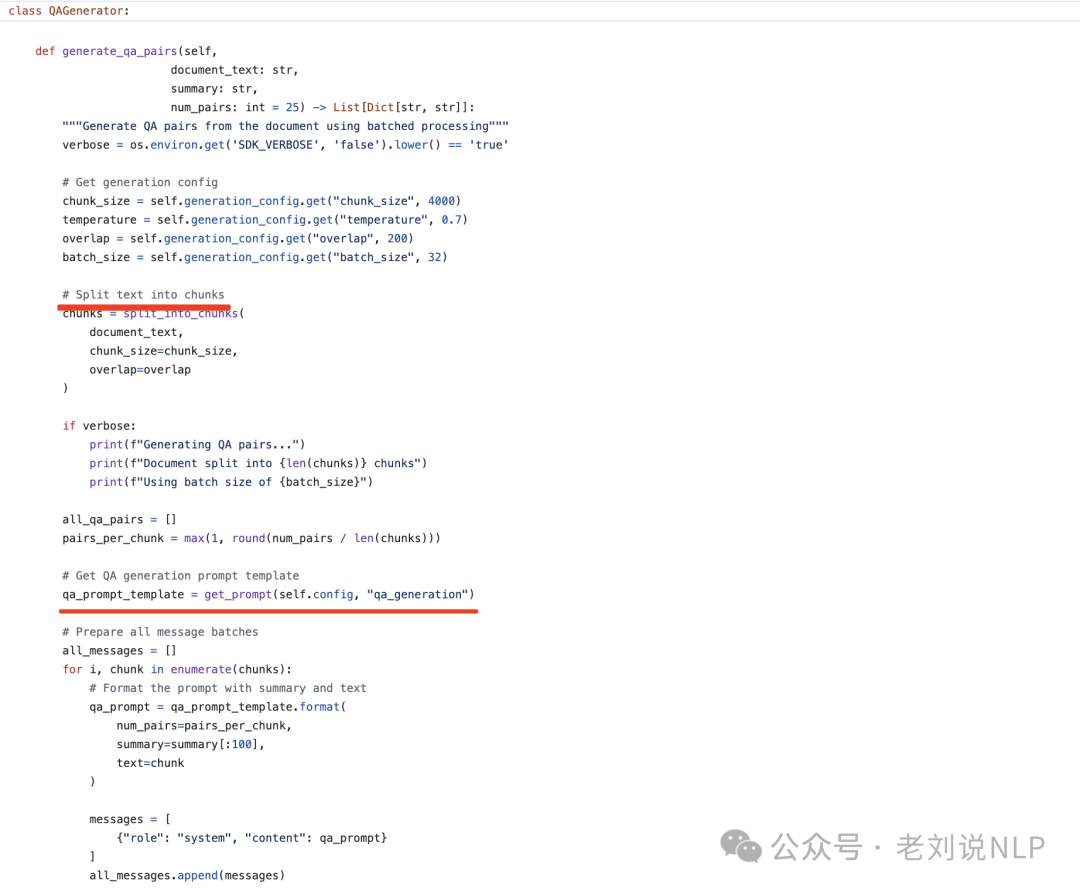This screenshot has width=1080, height=891.
Task: Click the value 0.7 on temperature line
Action: (451, 220)
